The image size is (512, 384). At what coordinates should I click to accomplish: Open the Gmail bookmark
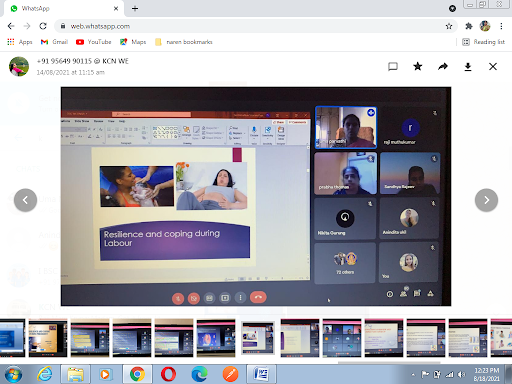point(54,42)
